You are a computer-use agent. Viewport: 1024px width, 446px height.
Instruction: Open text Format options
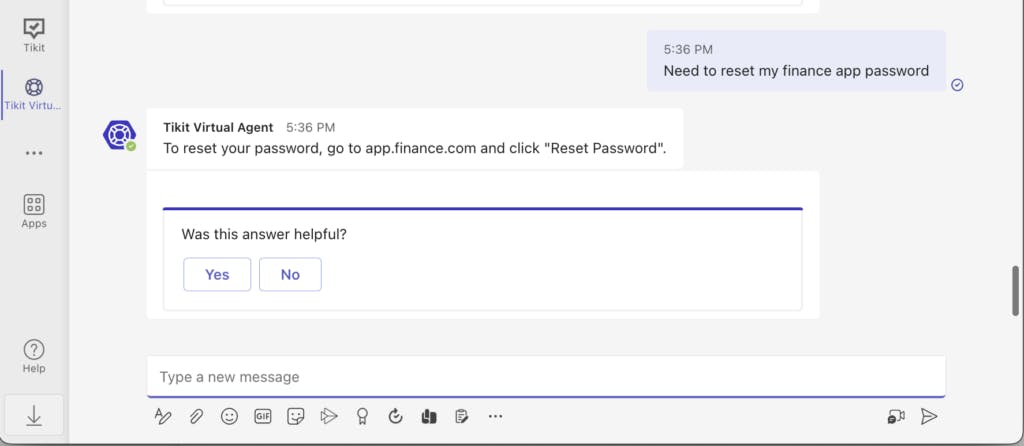click(x=163, y=416)
